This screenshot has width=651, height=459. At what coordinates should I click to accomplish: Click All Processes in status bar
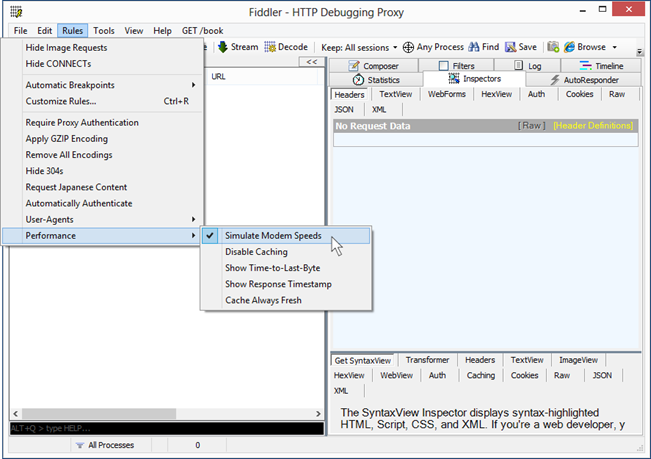tap(111, 445)
